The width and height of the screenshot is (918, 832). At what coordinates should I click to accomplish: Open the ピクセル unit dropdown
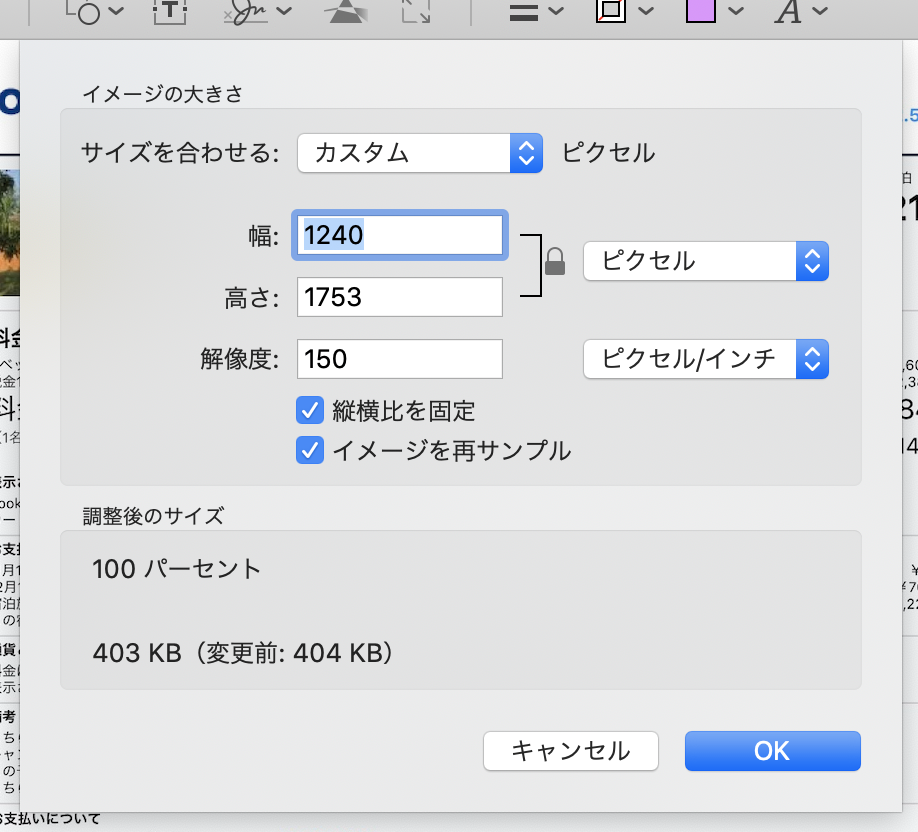[706, 262]
